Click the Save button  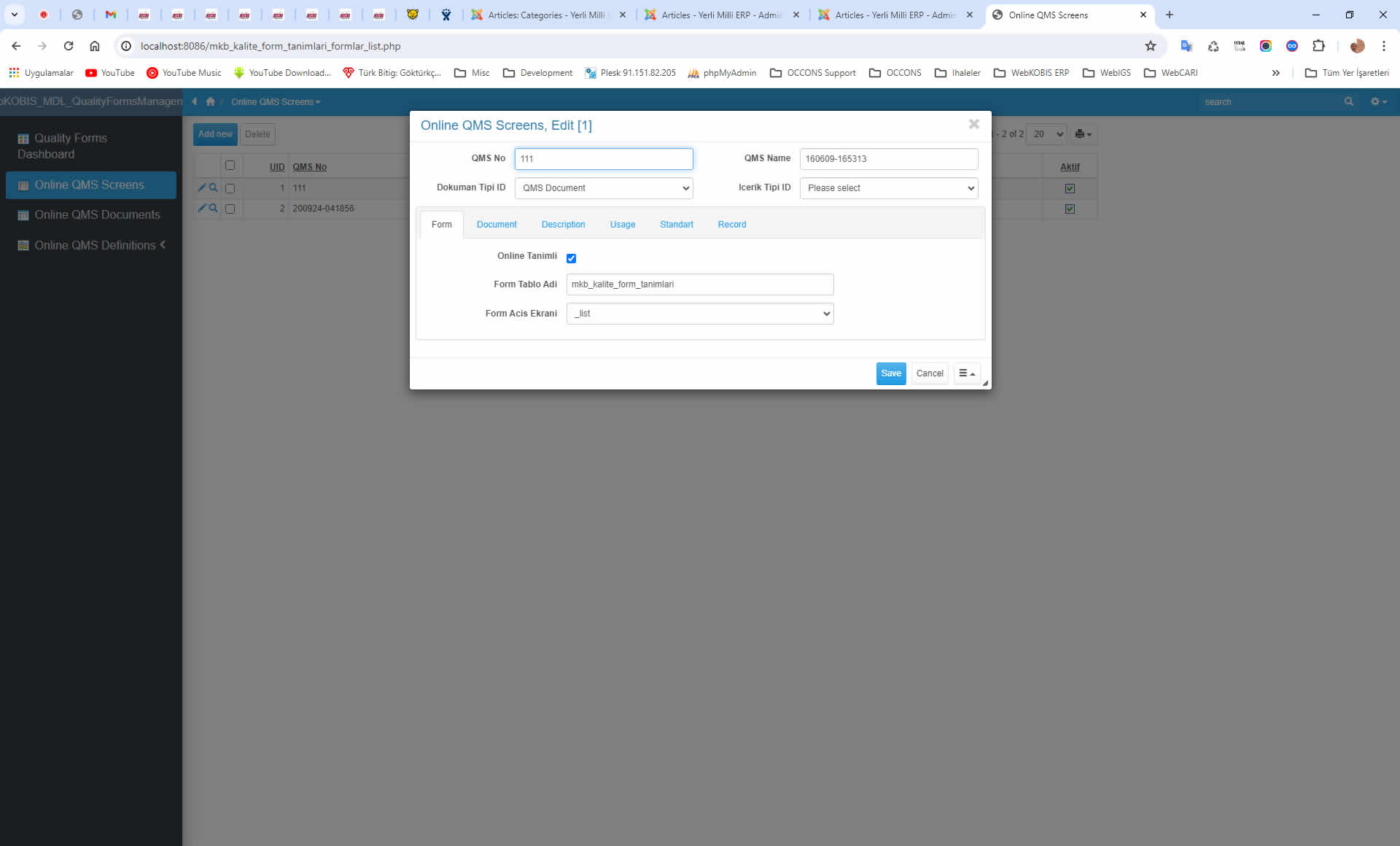pos(890,373)
